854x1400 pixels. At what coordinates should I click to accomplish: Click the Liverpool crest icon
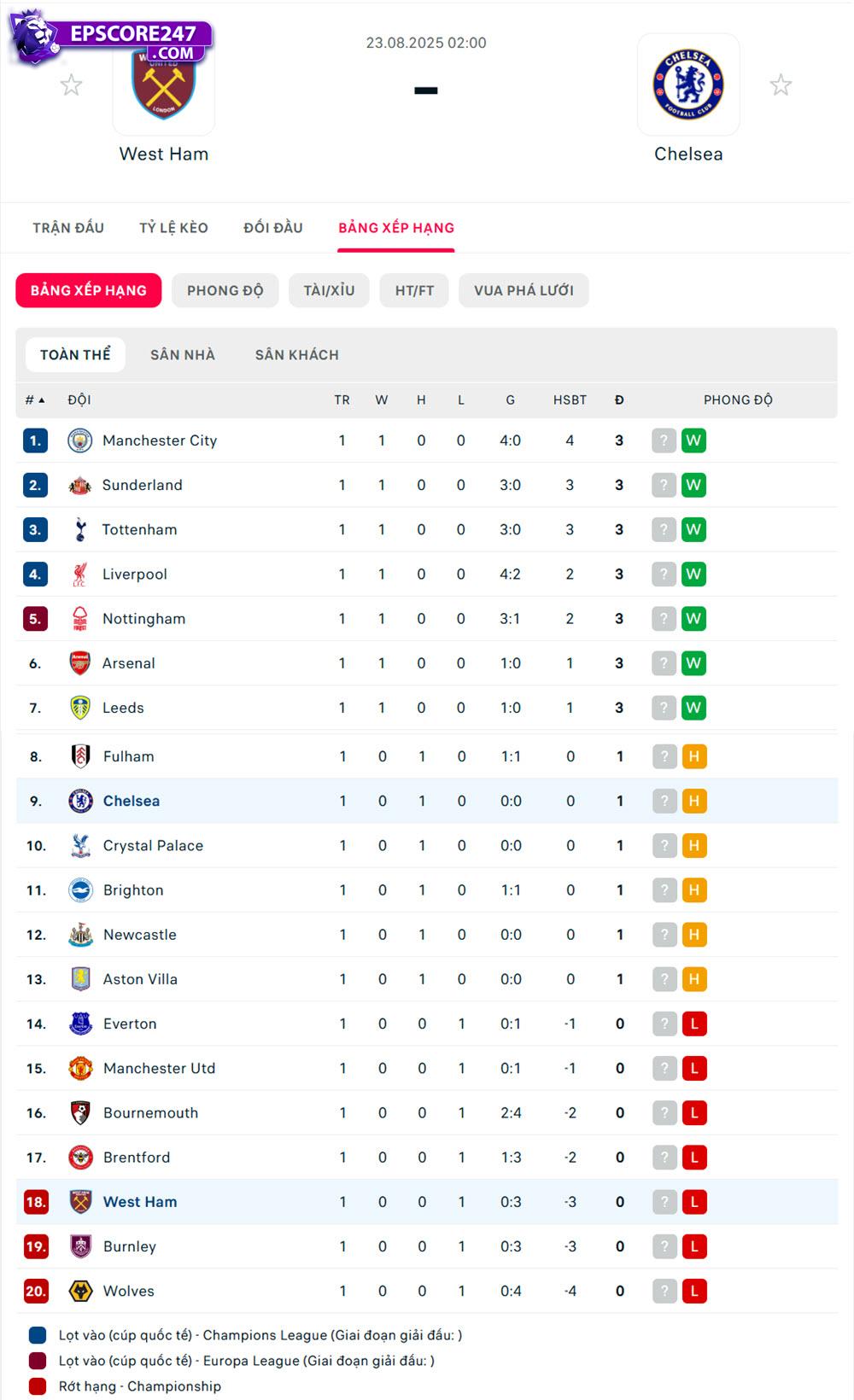click(79, 575)
